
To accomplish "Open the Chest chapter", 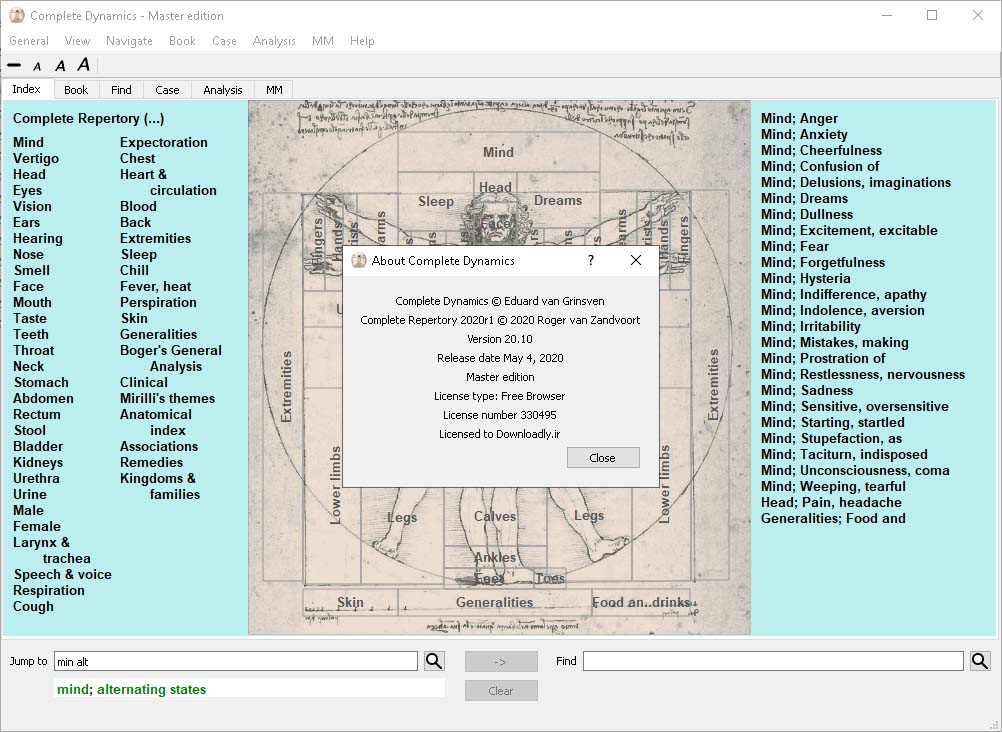I will (137, 159).
